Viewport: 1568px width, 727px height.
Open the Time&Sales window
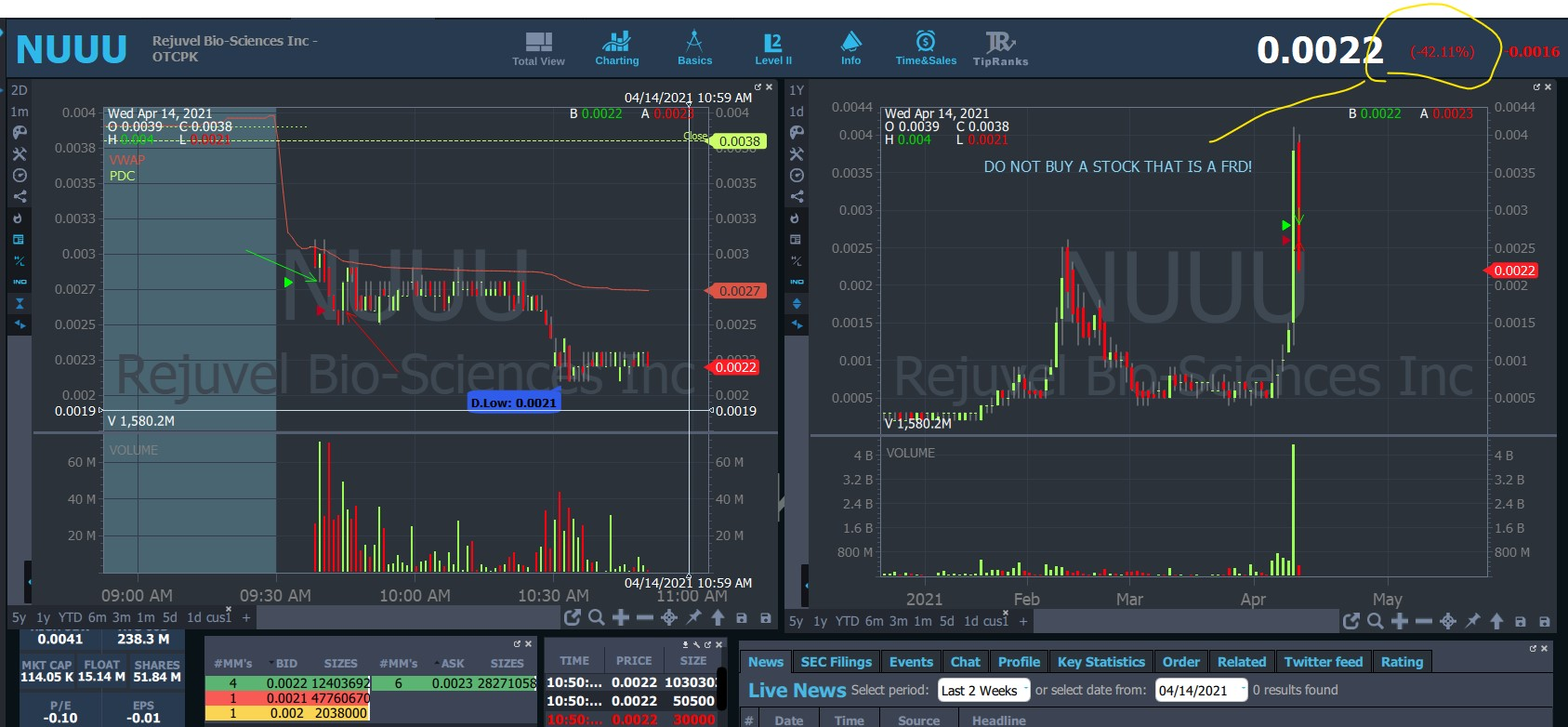[926, 48]
